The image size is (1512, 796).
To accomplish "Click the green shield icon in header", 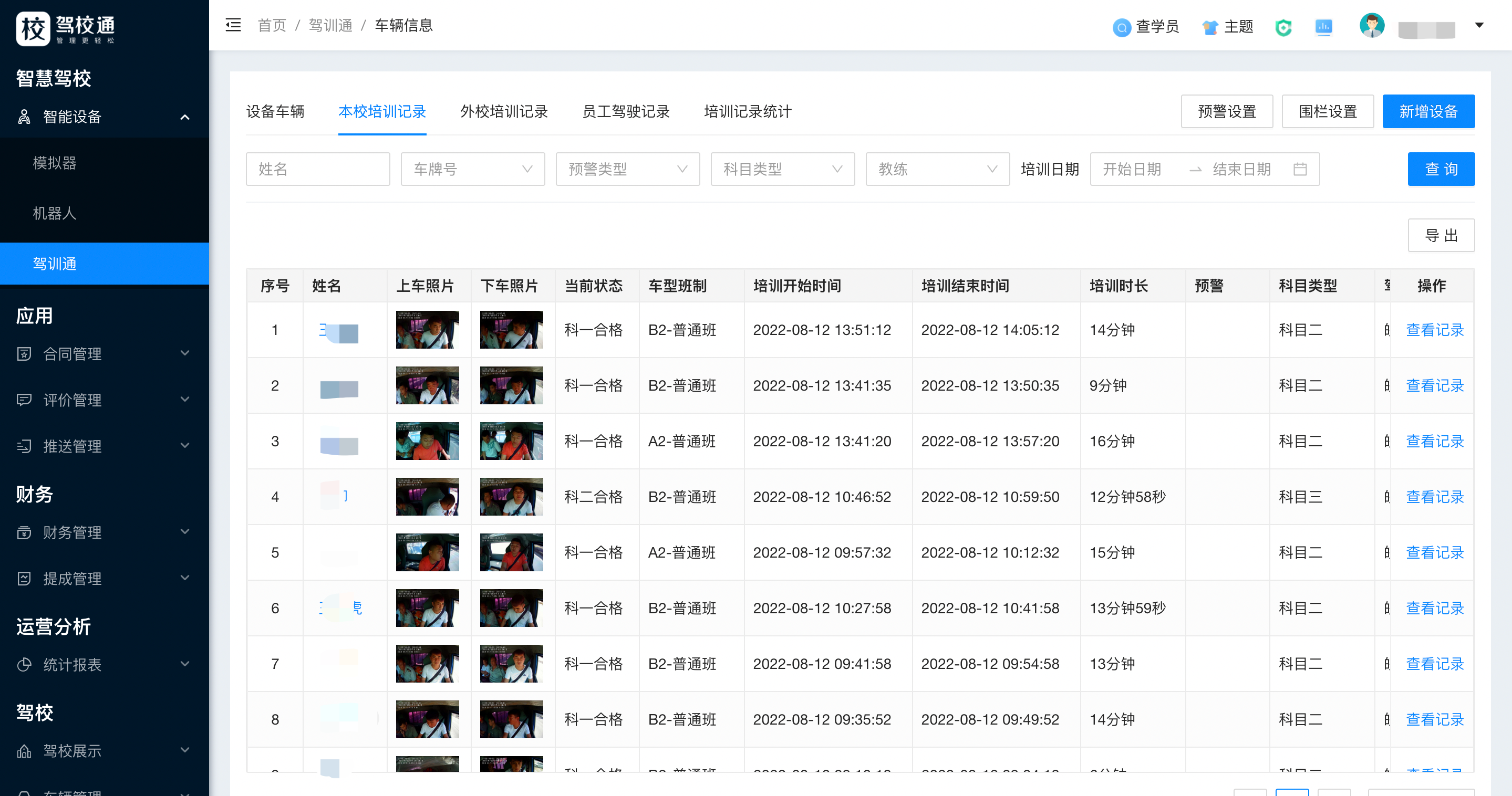I will pyautogui.click(x=1283, y=27).
